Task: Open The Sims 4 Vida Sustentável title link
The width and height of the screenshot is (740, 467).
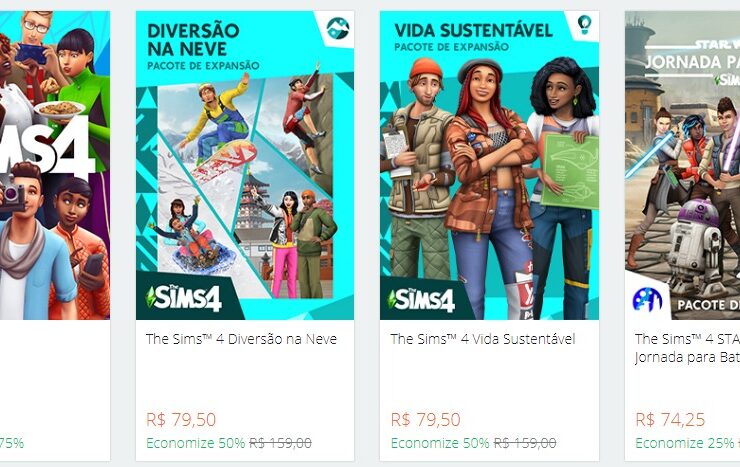Action: click(x=483, y=339)
